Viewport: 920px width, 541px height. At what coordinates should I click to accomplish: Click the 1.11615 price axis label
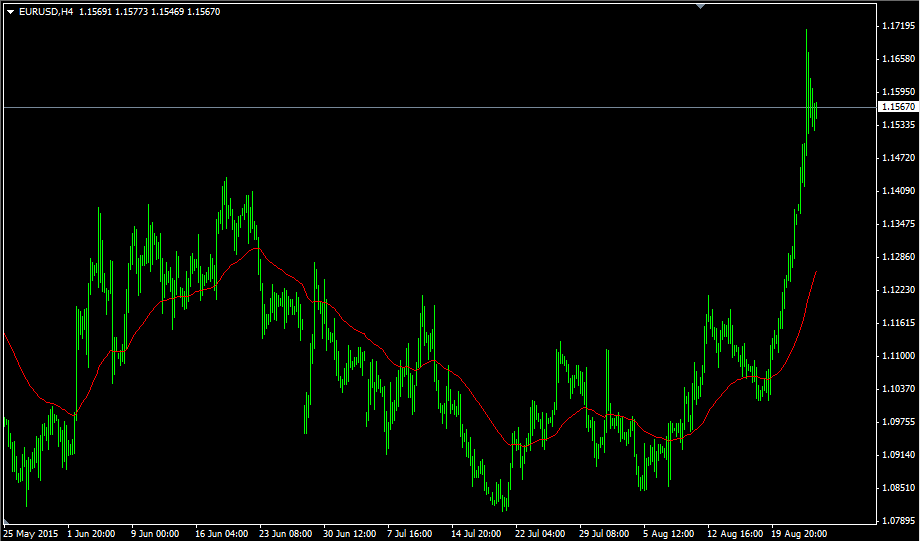[898, 323]
